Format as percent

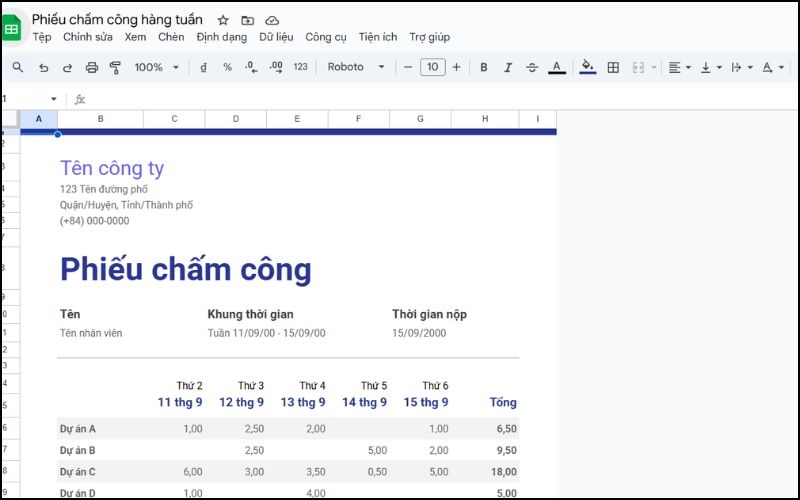[228, 67]
